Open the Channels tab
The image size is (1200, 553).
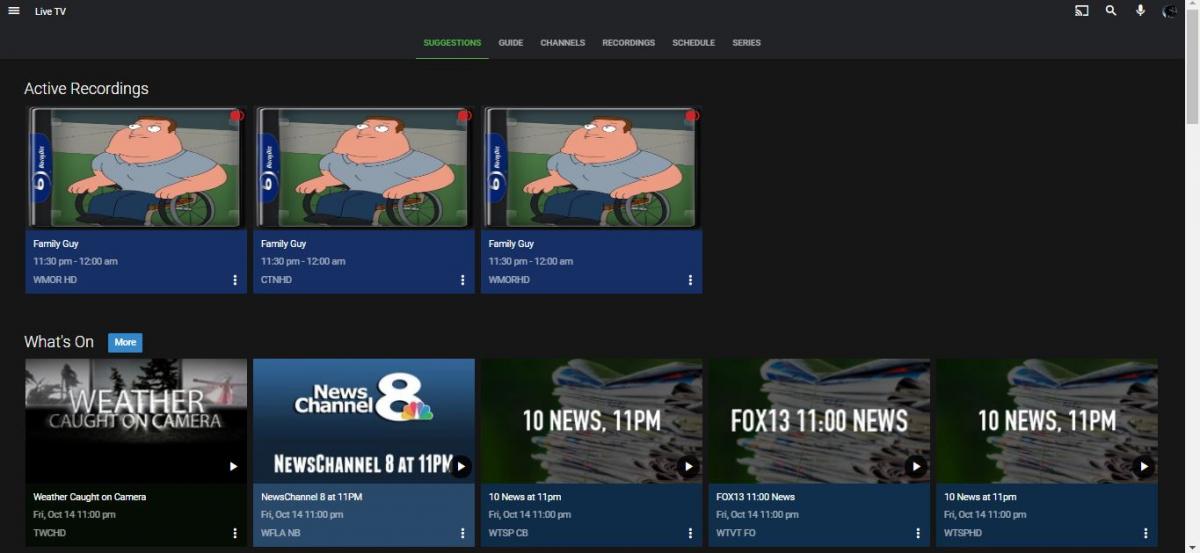pos(563,43)
